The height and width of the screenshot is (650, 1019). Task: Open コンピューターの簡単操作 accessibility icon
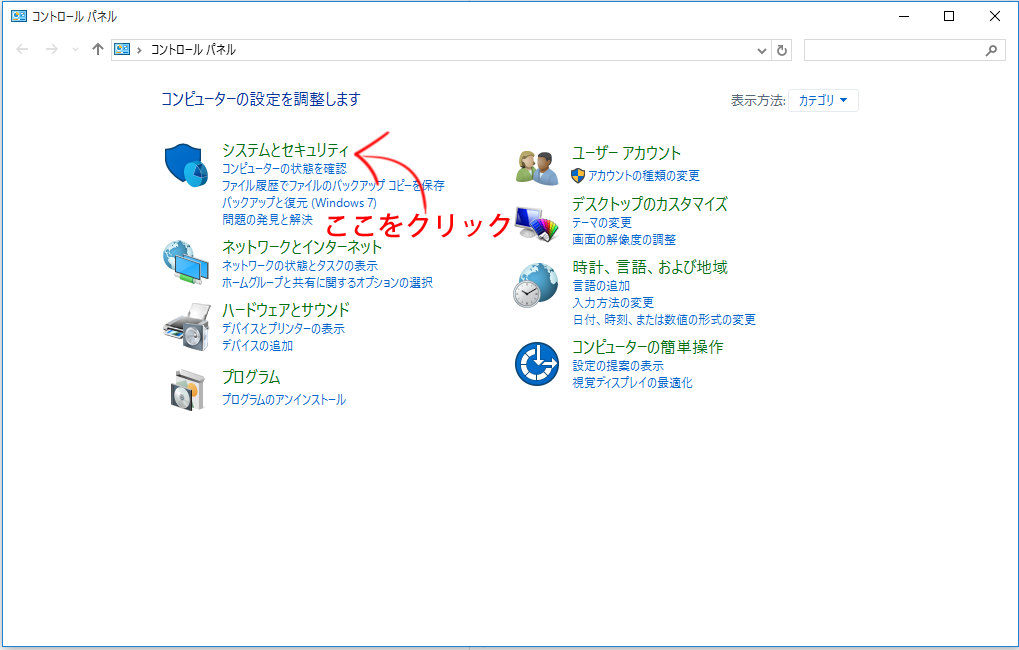coord(537,362)
